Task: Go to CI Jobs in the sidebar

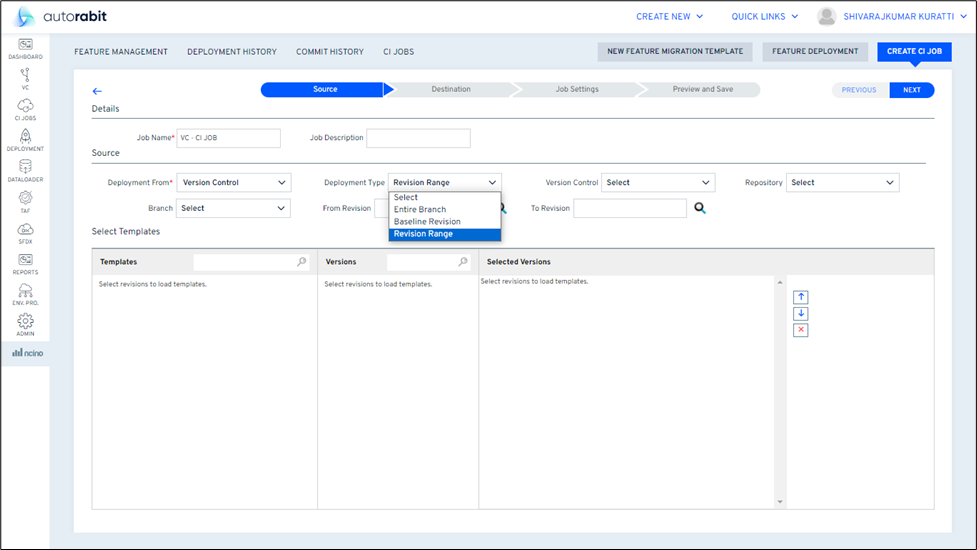Action: coord(25,108)
